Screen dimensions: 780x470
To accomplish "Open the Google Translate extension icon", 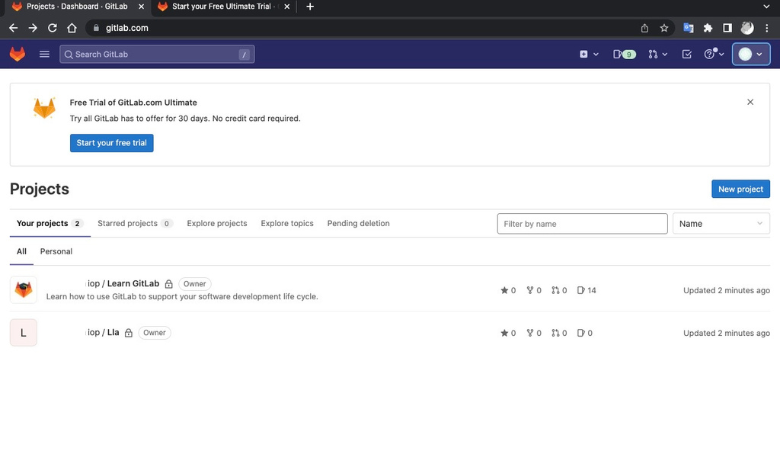I will click(688, 28).
